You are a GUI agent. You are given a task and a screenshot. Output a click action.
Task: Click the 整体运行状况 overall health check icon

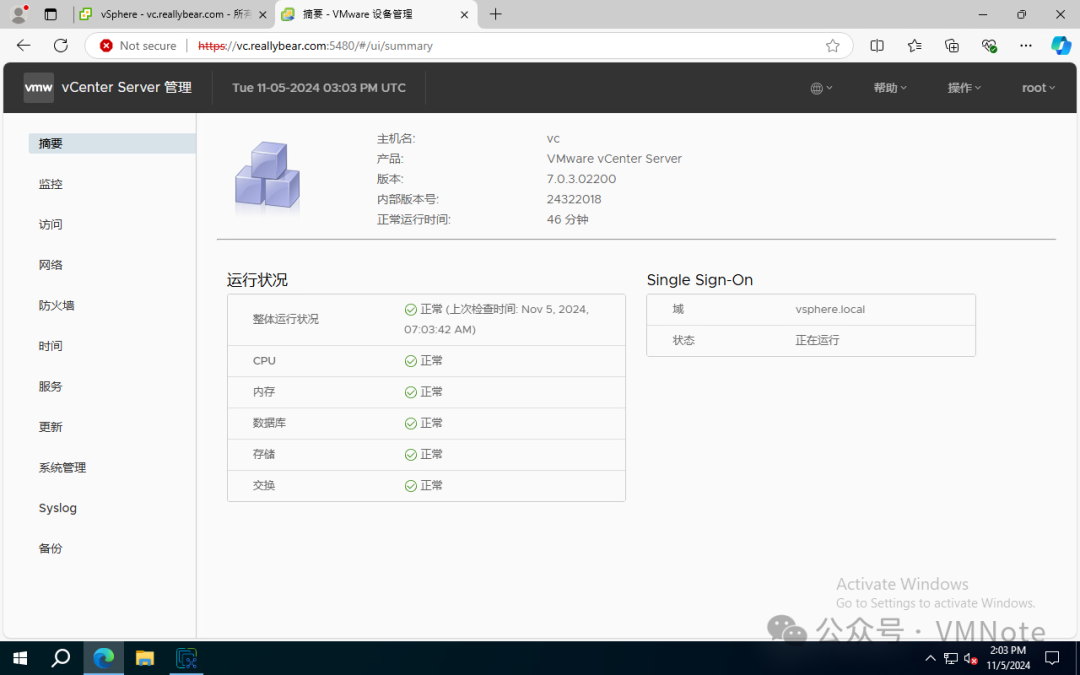411,310
